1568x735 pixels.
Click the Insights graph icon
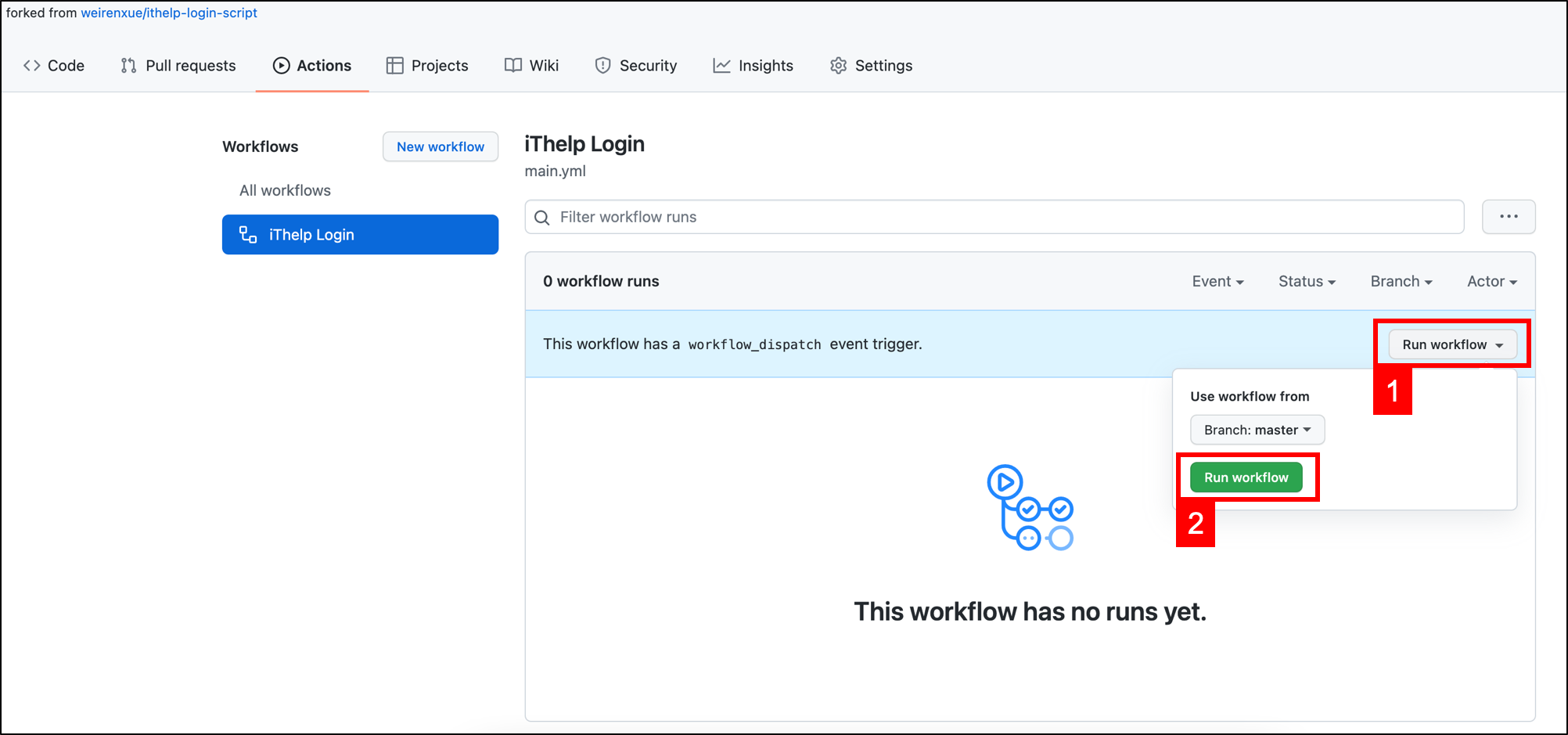pos(721,66)
